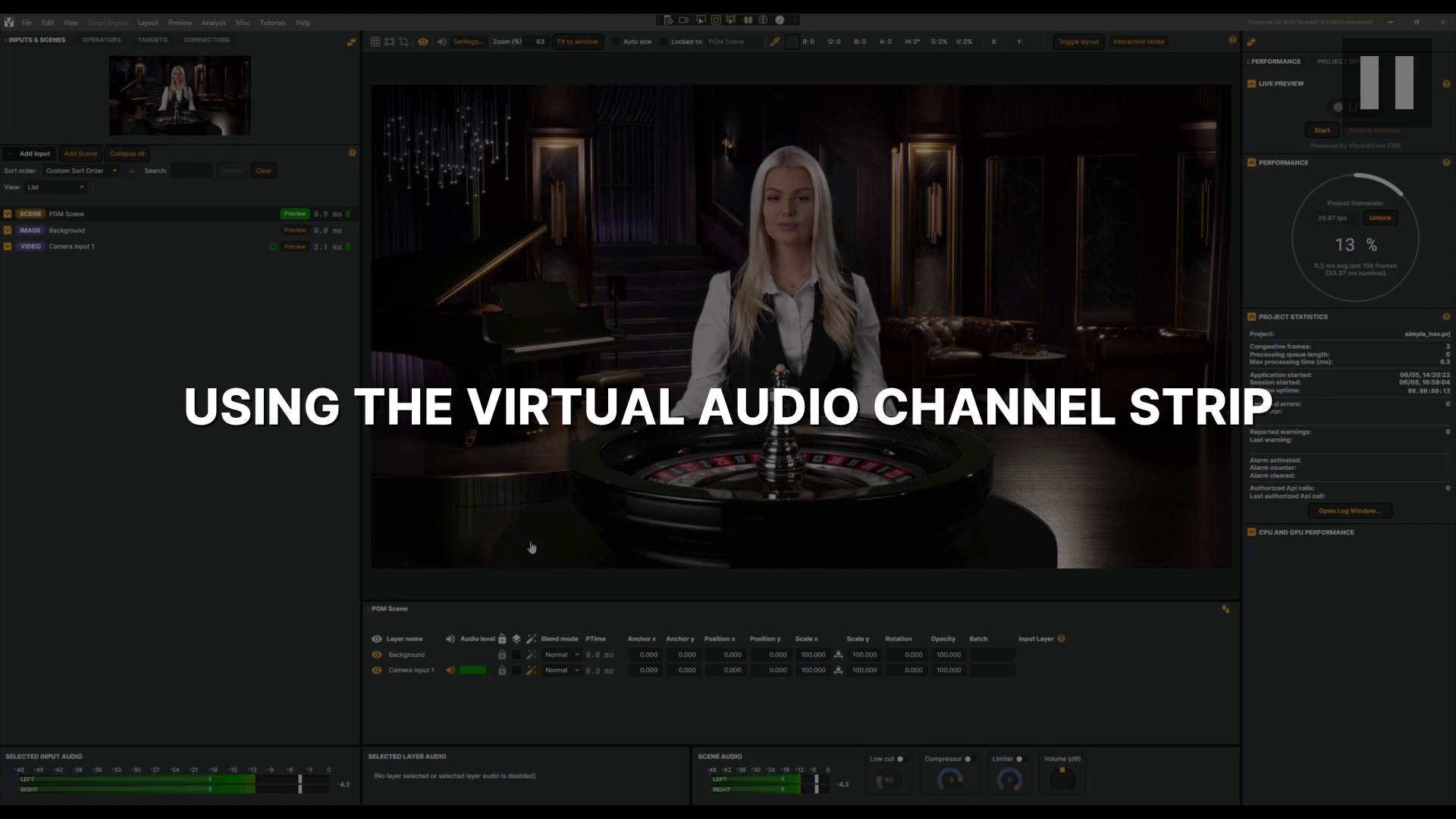Click the Compressor knob in Scene Audio
Screen dimensions: 1456x819
(x=949, y=780)
